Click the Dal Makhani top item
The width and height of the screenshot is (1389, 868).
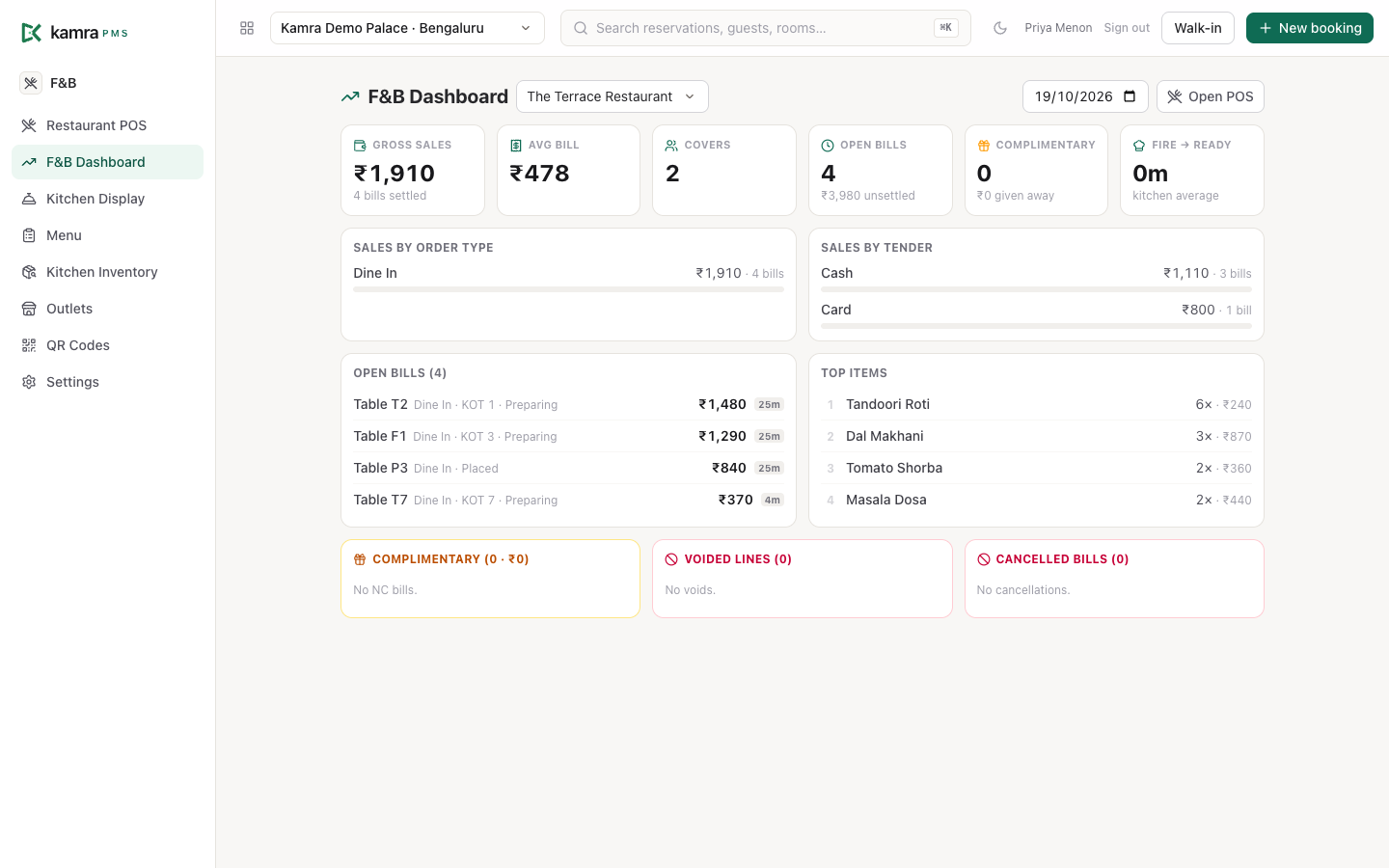coord(1036,436)
